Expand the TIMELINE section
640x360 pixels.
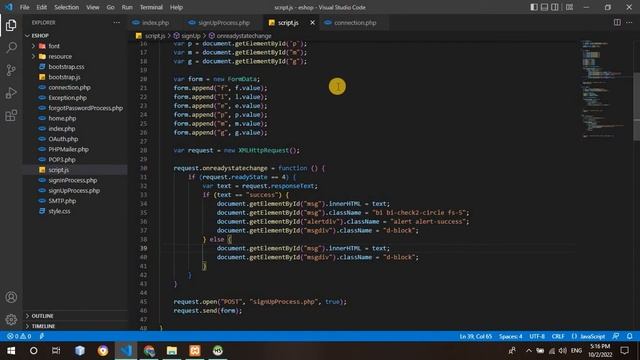click(43, 326)
